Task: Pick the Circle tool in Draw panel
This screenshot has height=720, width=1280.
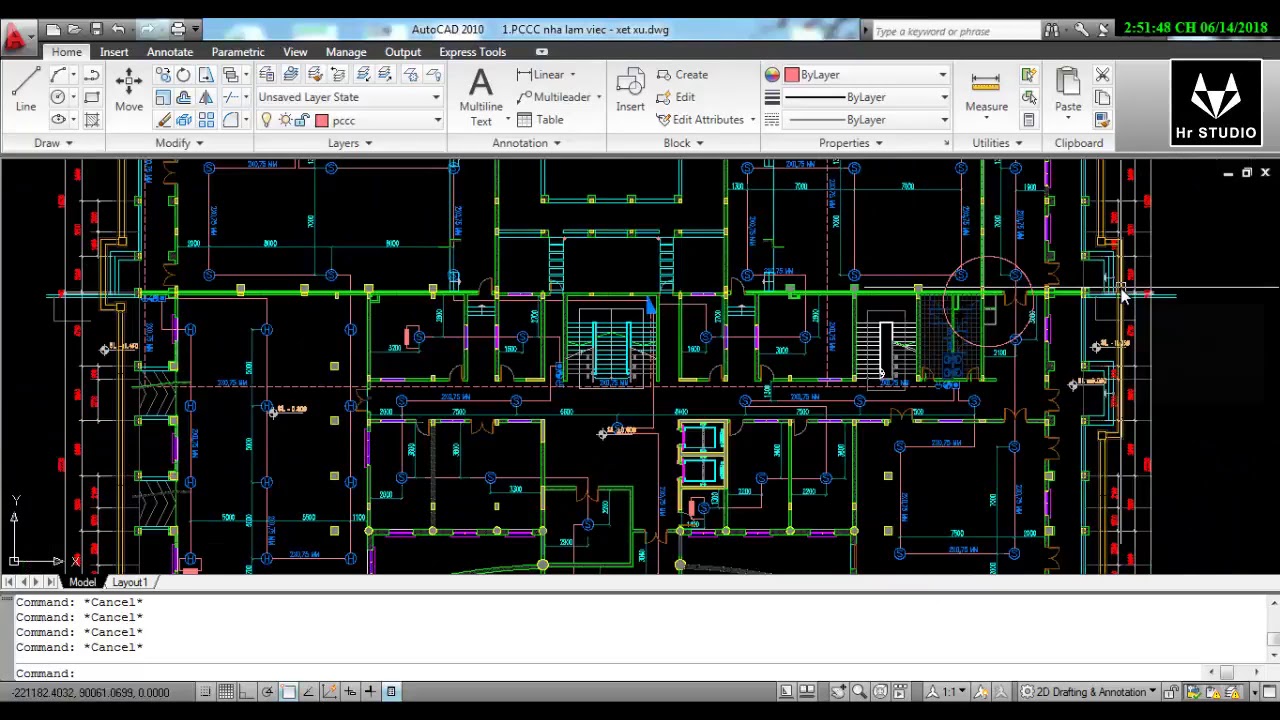Action: tap(58, 97)
